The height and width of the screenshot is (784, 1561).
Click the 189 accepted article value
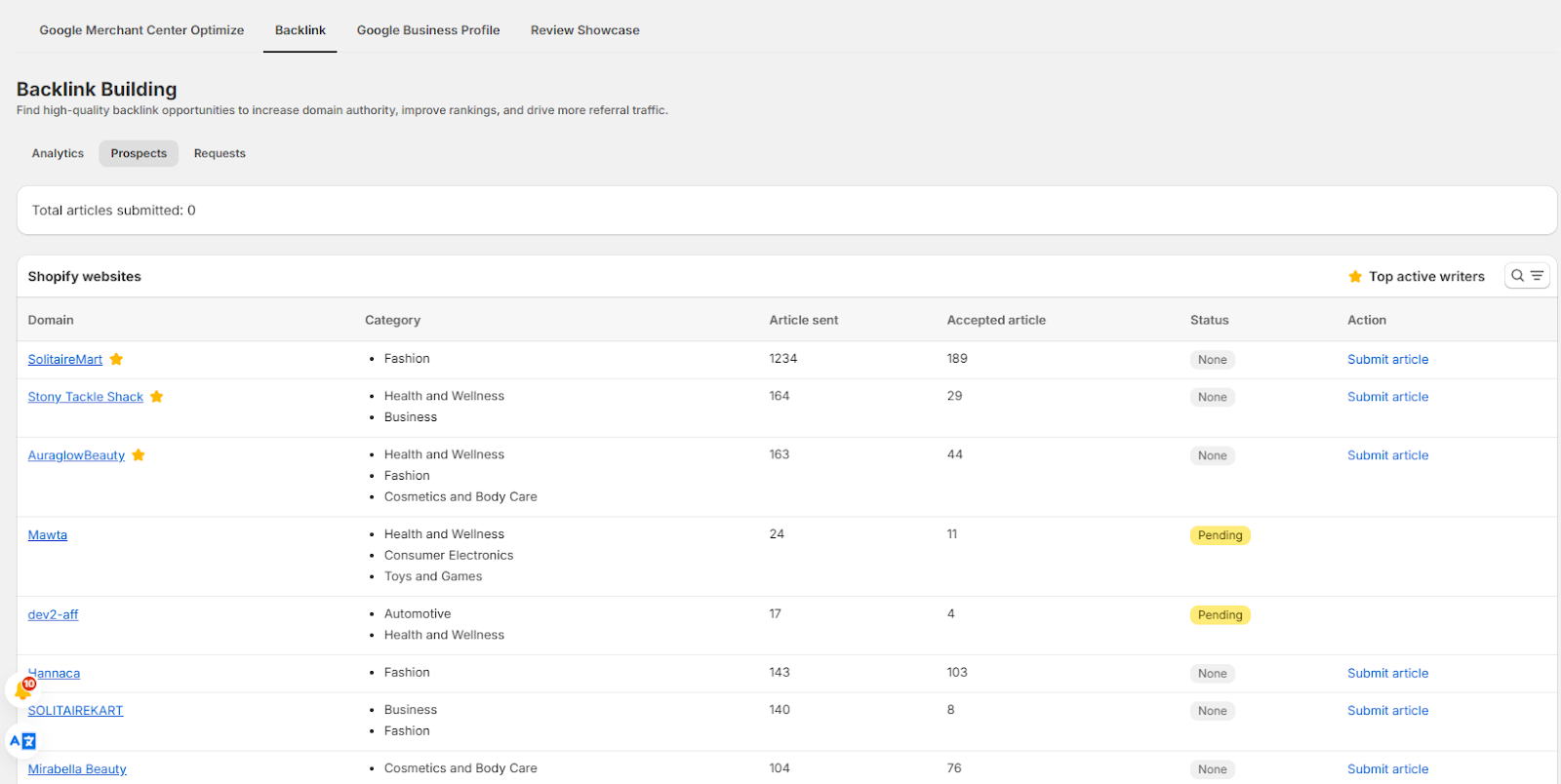[957, 359]
